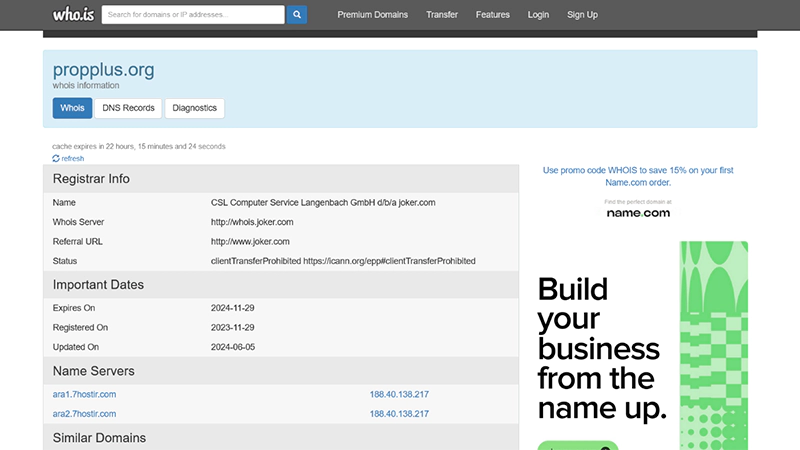The width and height of the screenshot is (800, 450).
Task: Focus the domain search input field
Action: [x=193, y=15]
